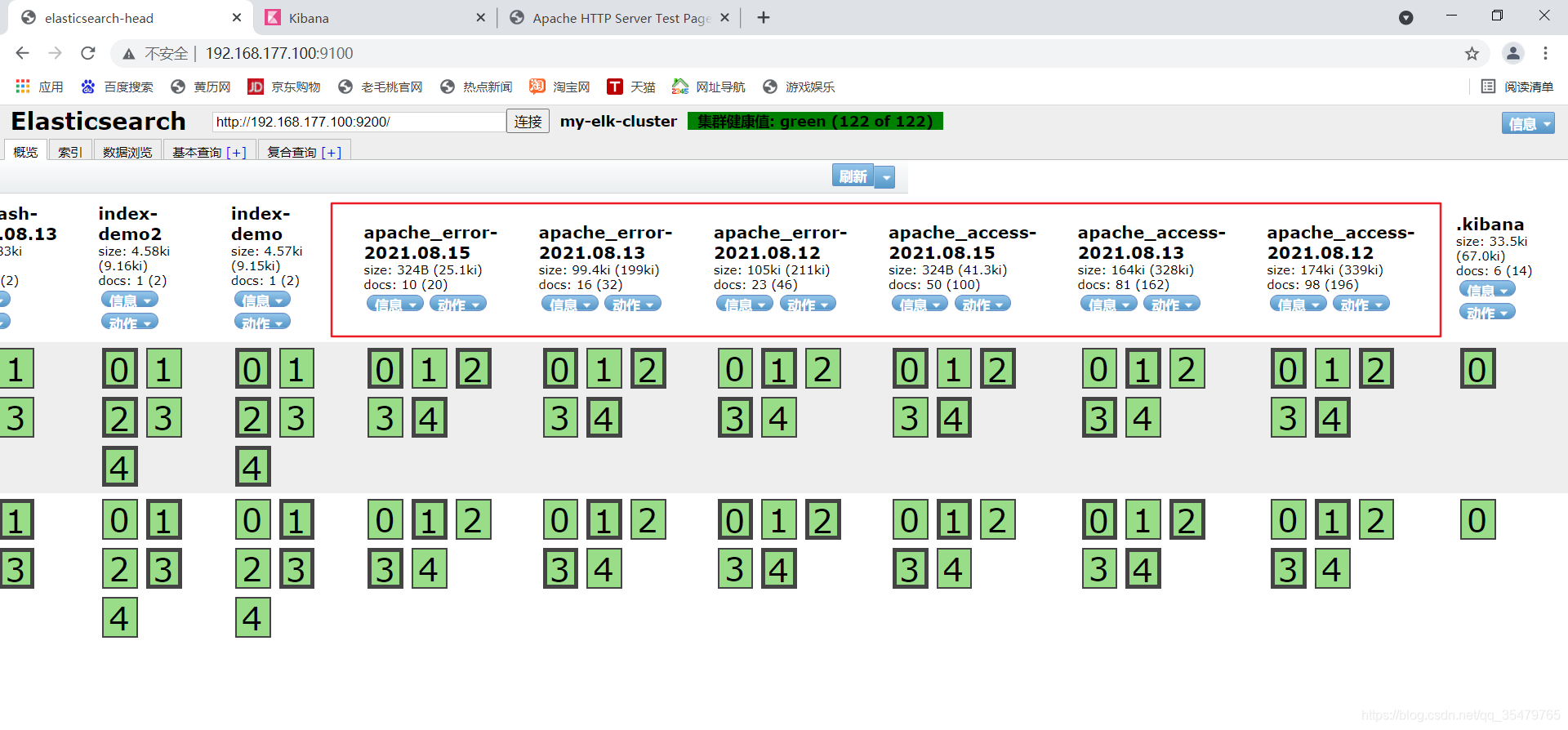Open 信息 dropdown for index-demo2
This screenshot has width=1568, height=730.
coord(130,300)
